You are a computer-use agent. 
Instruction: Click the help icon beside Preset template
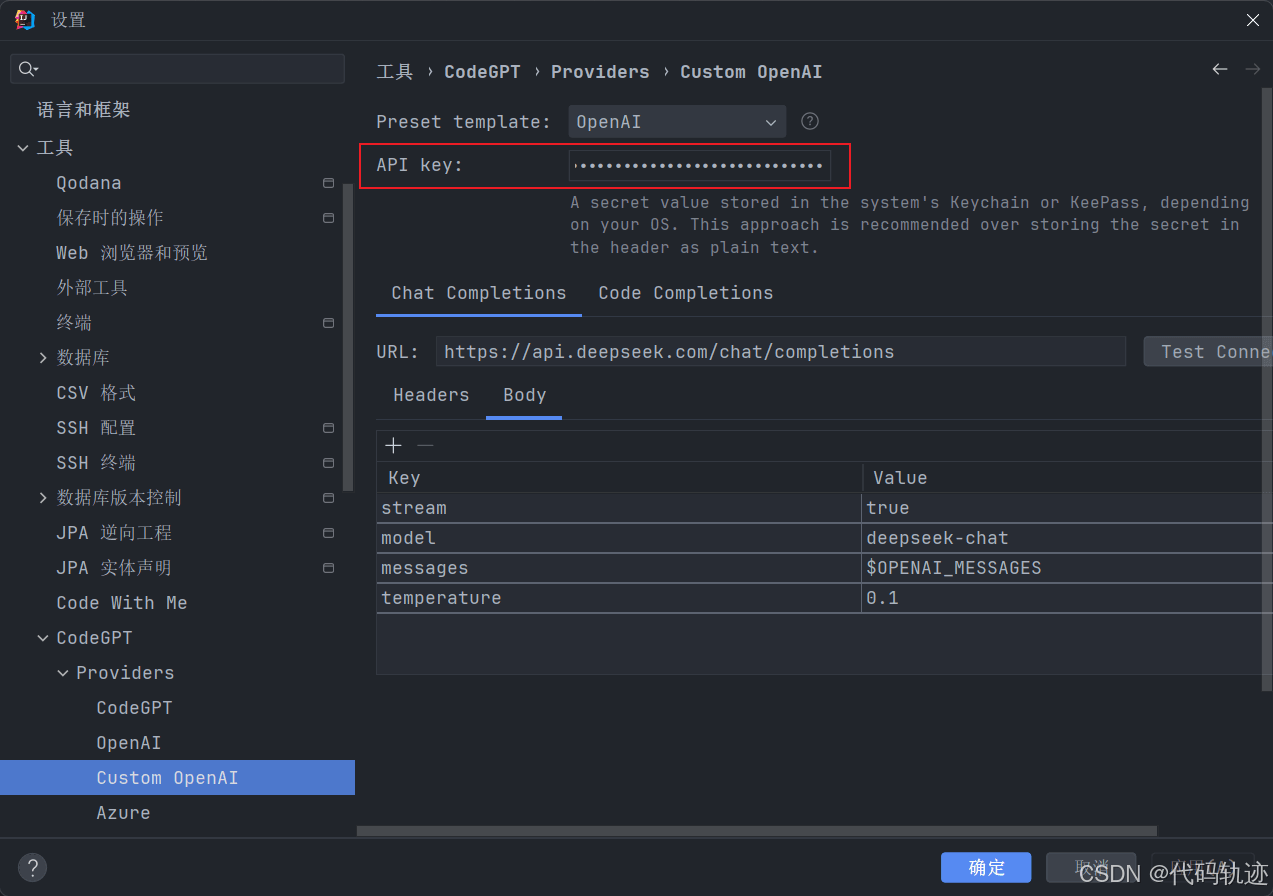click(x=810, y=121)
